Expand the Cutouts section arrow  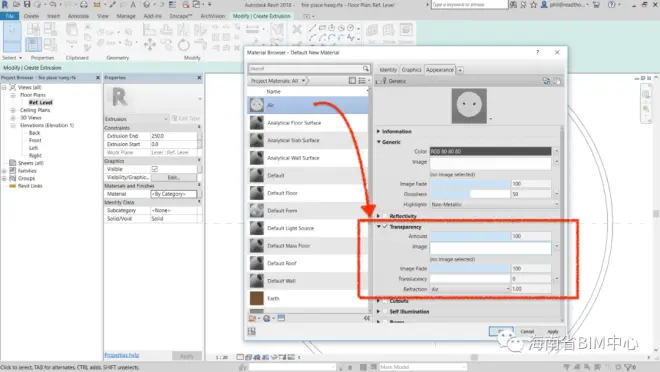(x=378, y=301)
